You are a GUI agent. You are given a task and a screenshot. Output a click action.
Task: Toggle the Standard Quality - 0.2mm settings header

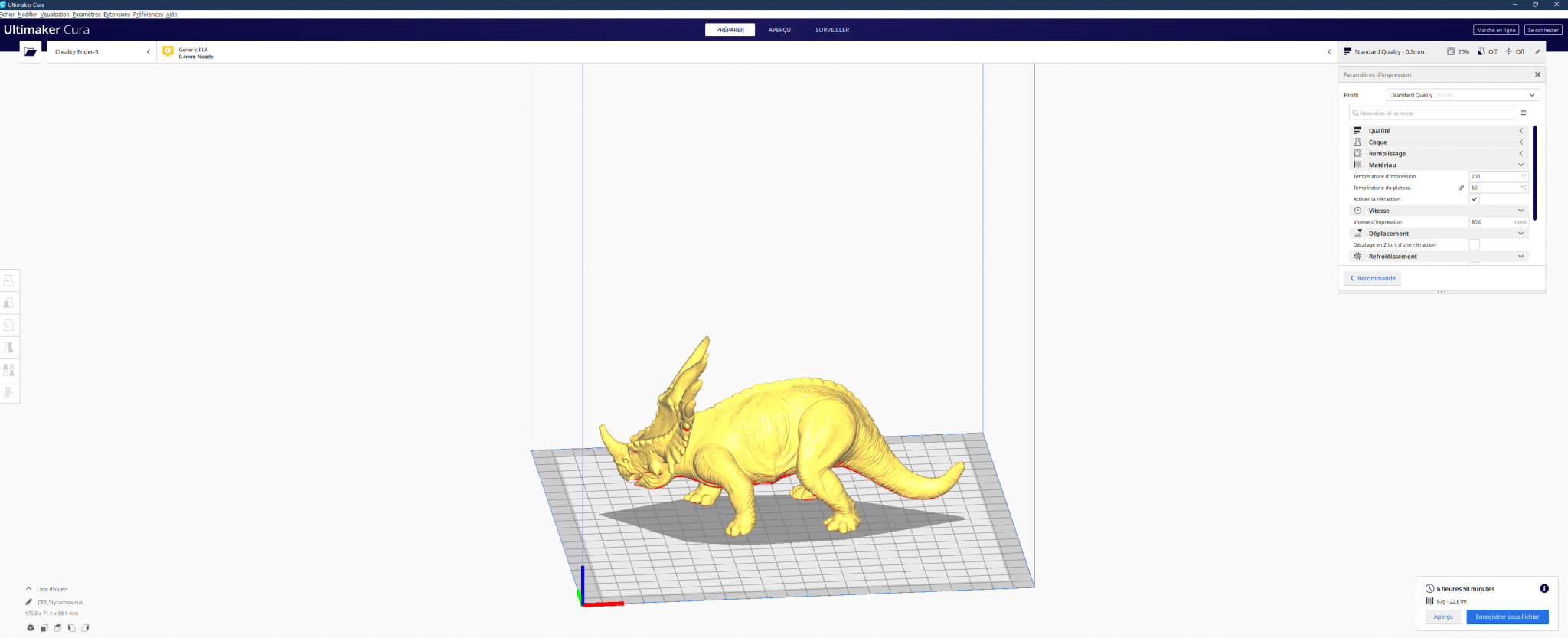tap(1442, 52)
